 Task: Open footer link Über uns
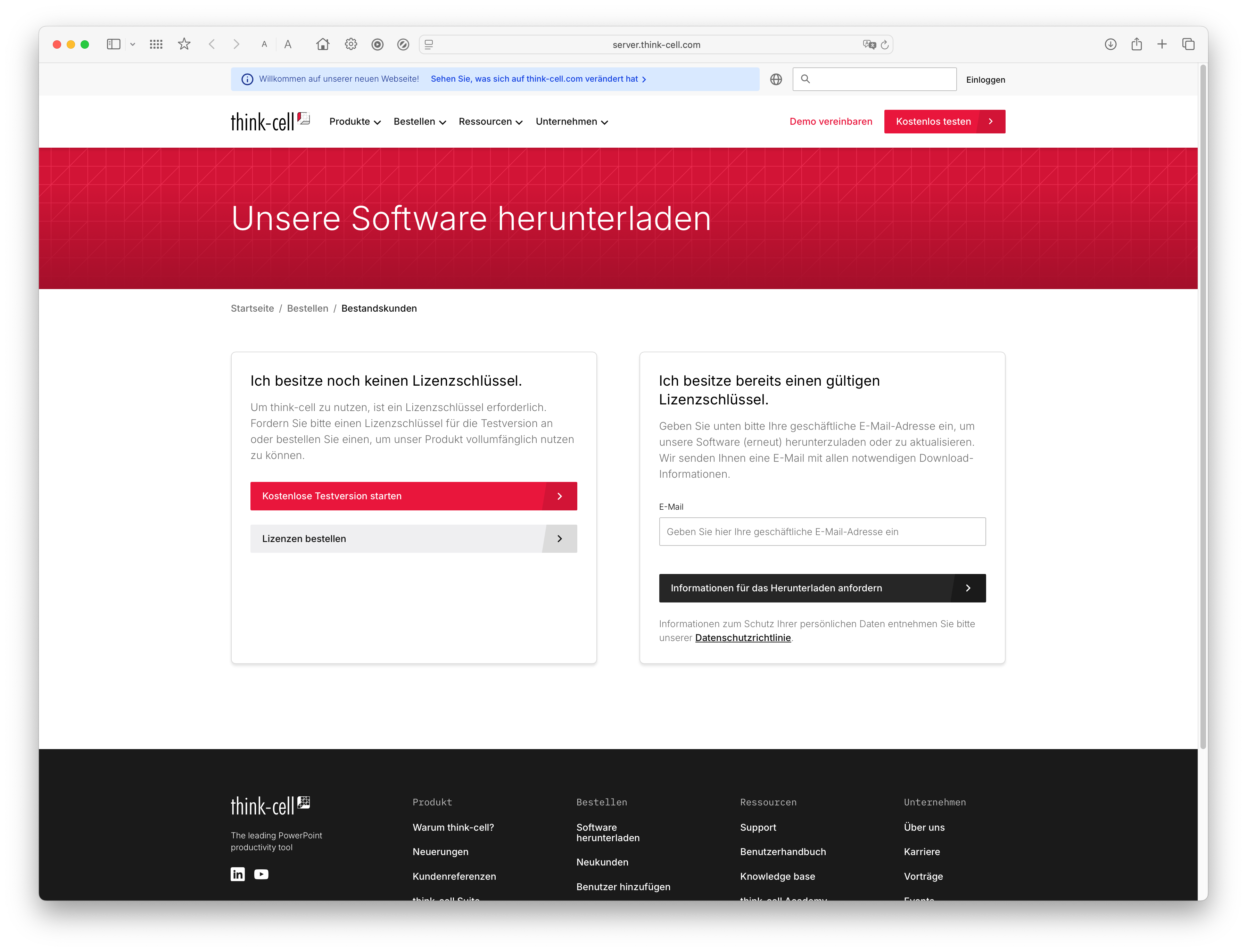pos(924,827)
